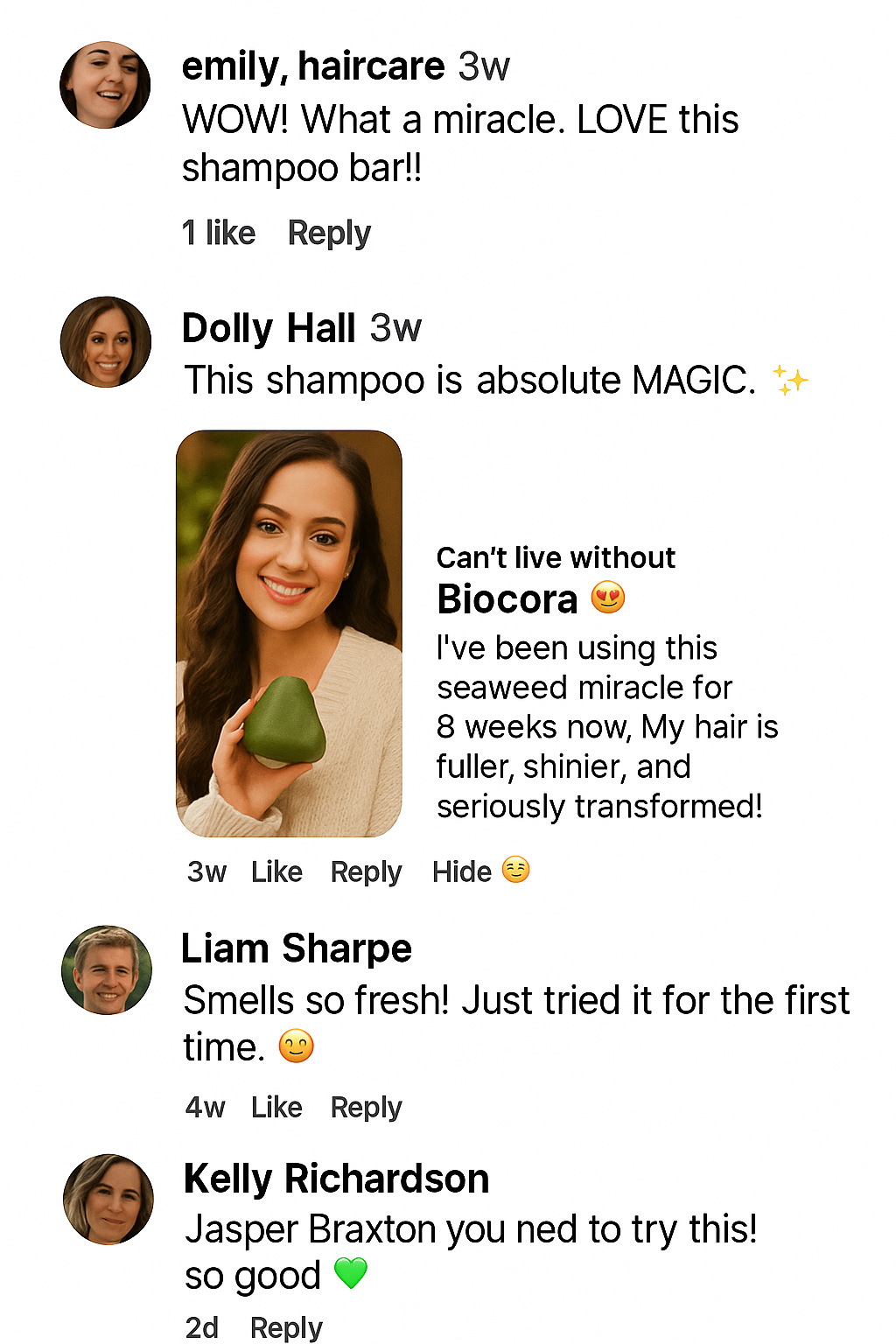Reply to Kelly Richardson's comment
Image resolution: width=896 pixels, height=1344 pixels.
point(286,1327)
